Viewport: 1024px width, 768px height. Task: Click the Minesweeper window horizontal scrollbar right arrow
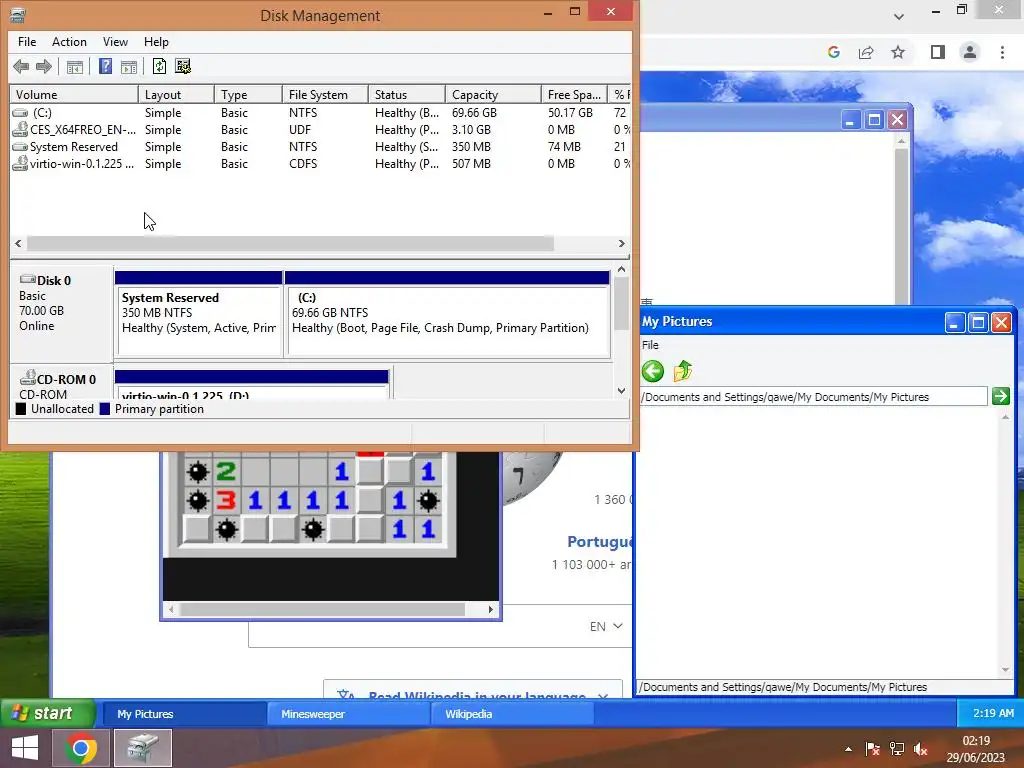coord(490,609)
